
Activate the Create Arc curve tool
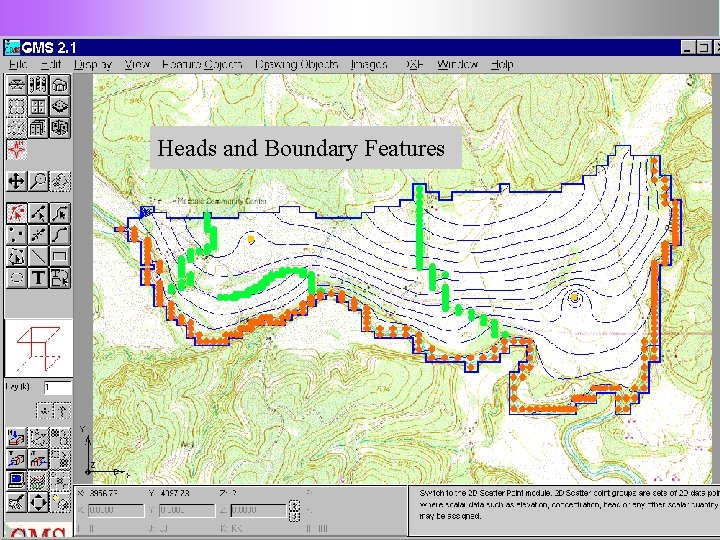60,235
